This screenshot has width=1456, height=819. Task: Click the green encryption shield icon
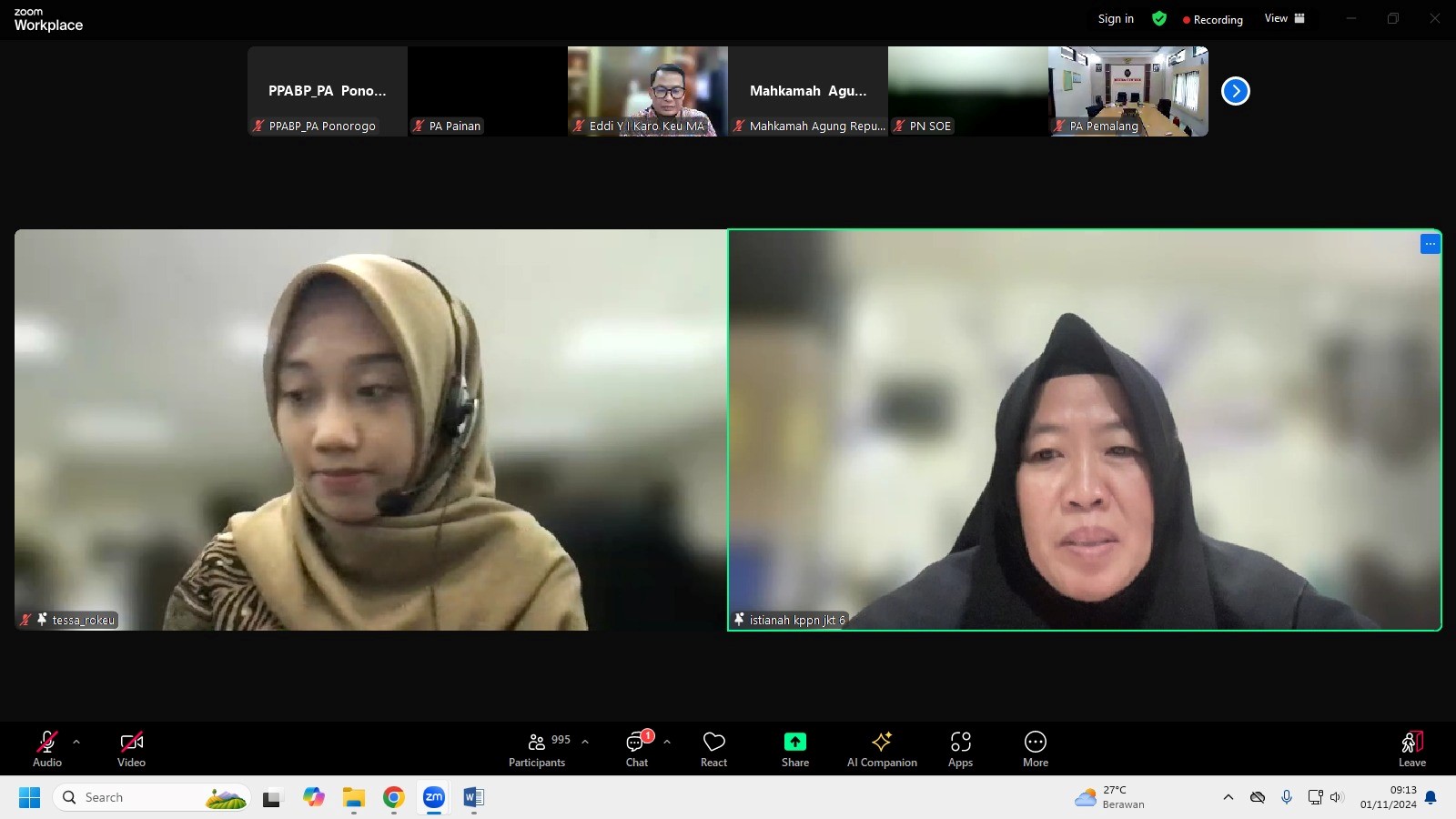tap(1158, 18)
